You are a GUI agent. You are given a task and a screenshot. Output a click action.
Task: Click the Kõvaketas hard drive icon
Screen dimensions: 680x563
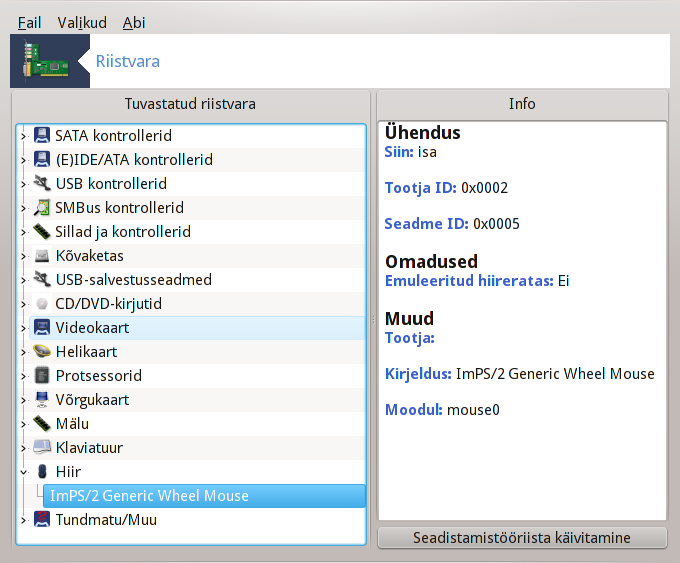click(42, 255)
